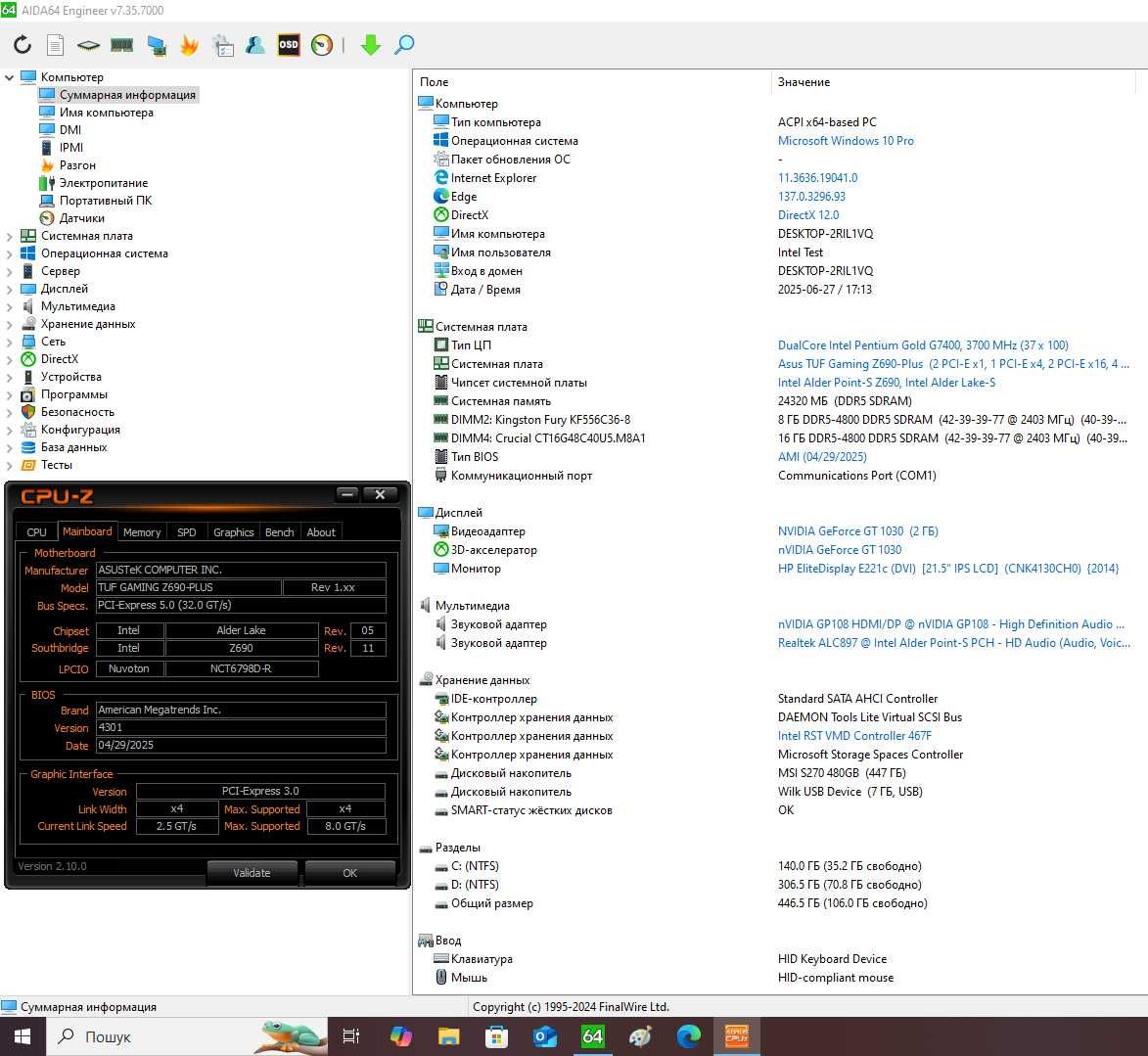Click the computer network toolbar icon
1148x1056 pixels.
coord(156,45)
